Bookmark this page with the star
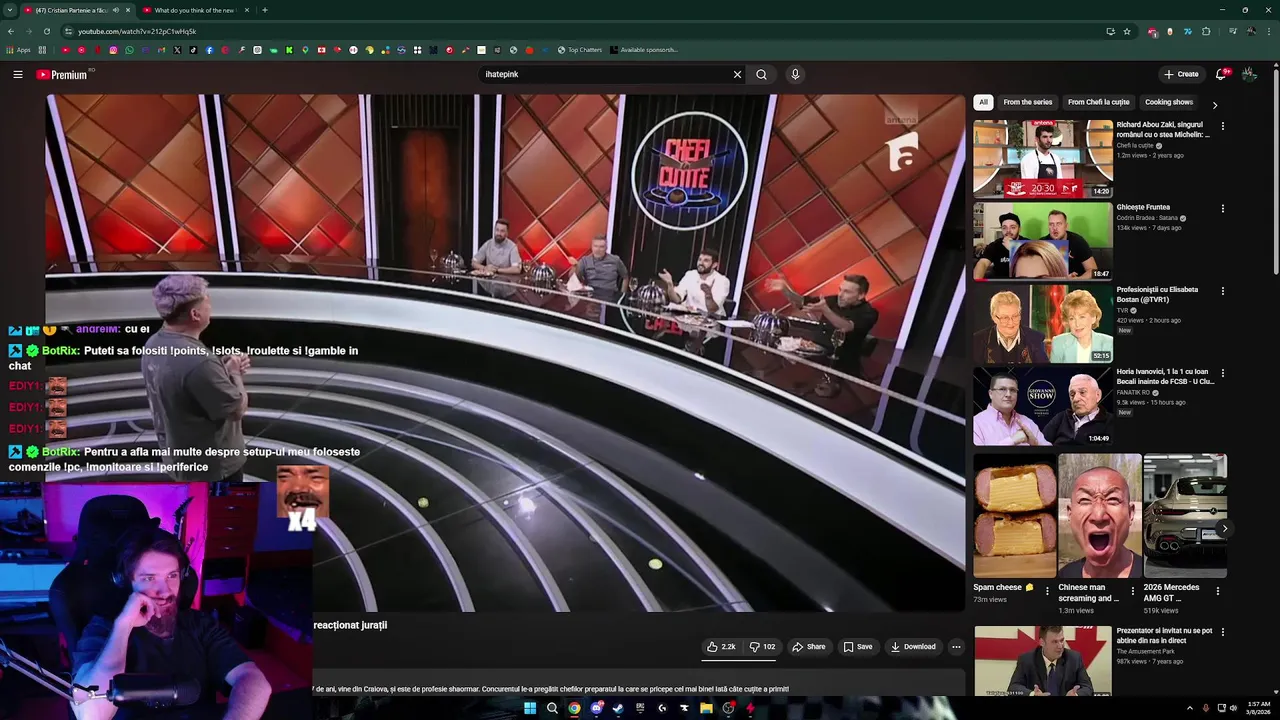The height and width of the screenshot is (720, 1280). point(1127,31)
